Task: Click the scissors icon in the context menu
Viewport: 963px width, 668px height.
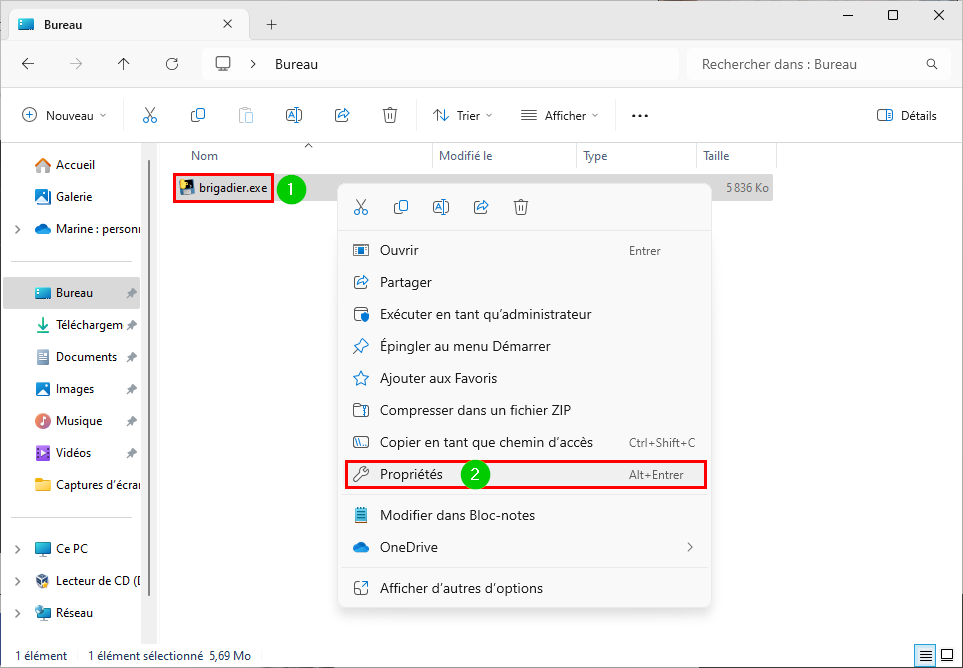Action: 361,208
